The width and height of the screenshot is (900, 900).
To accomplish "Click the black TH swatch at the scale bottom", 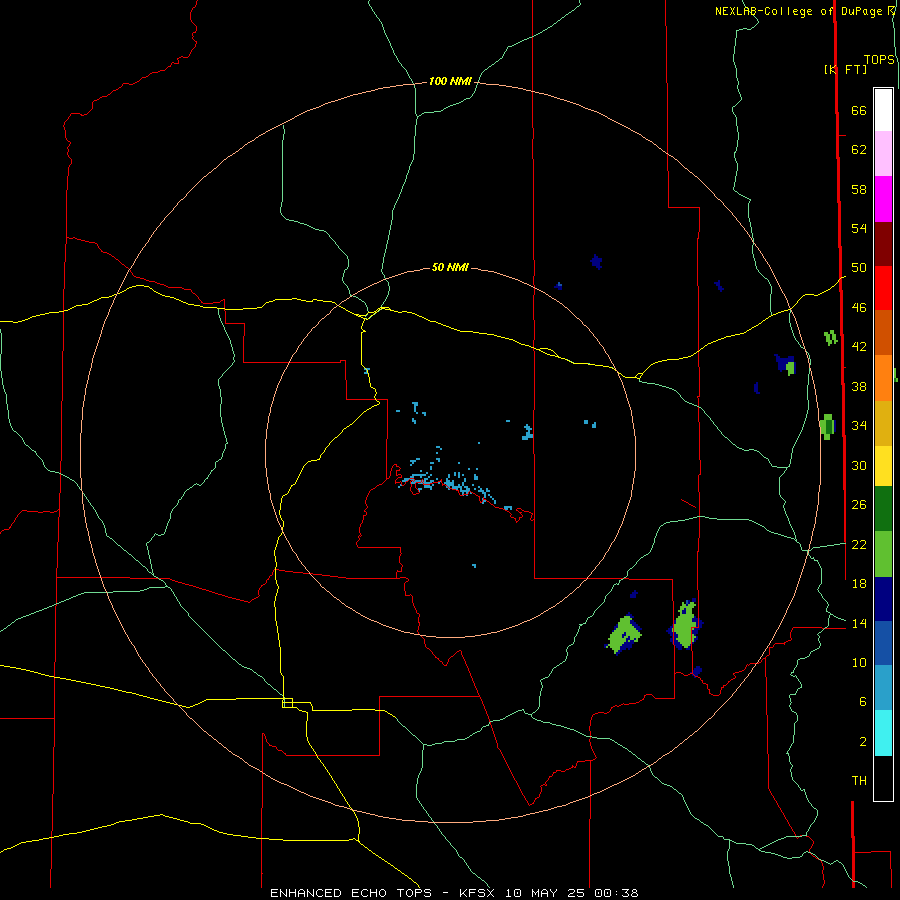I will tap(883, 778).
